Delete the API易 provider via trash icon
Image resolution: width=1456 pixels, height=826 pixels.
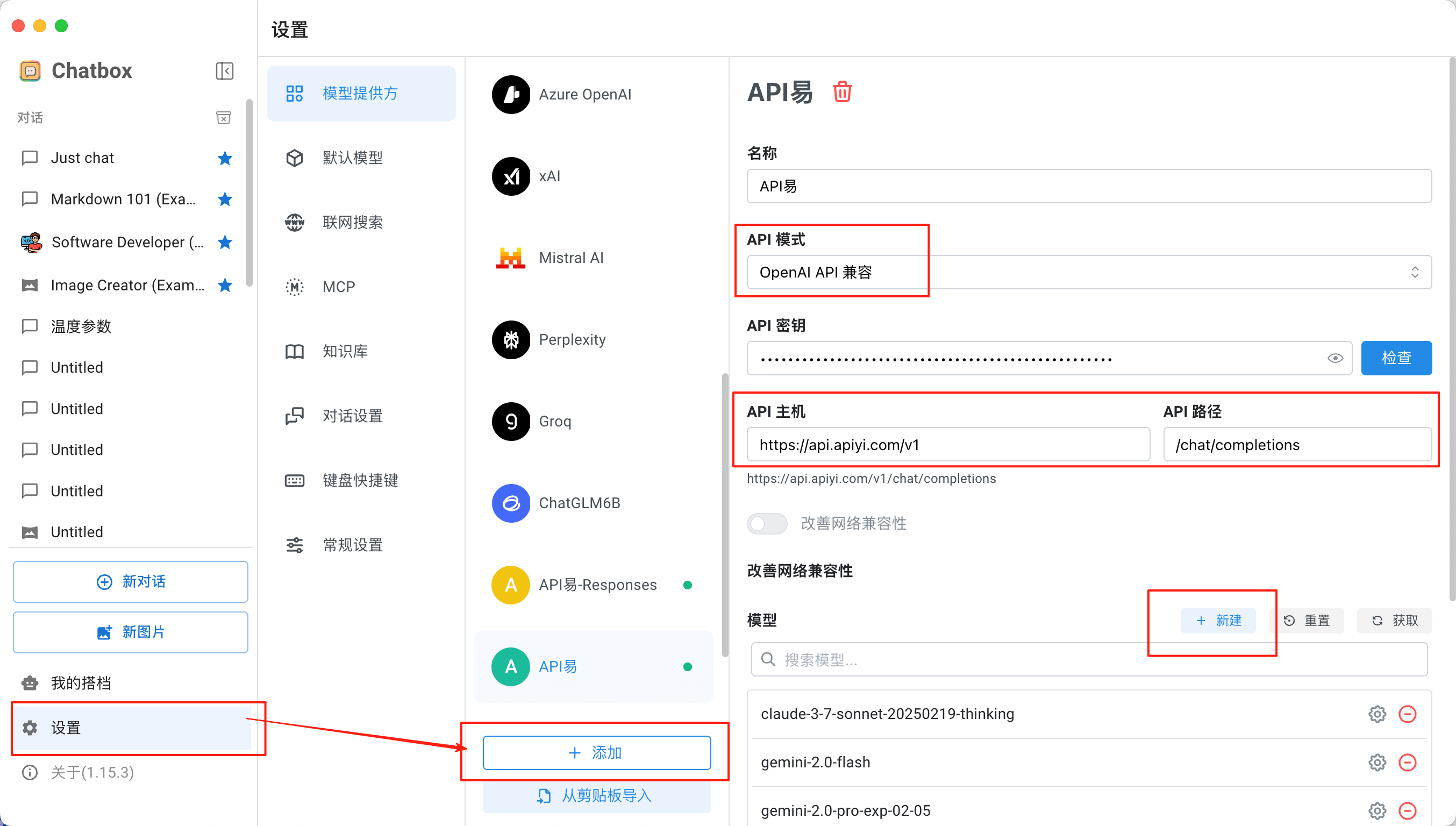click(842, 92)
